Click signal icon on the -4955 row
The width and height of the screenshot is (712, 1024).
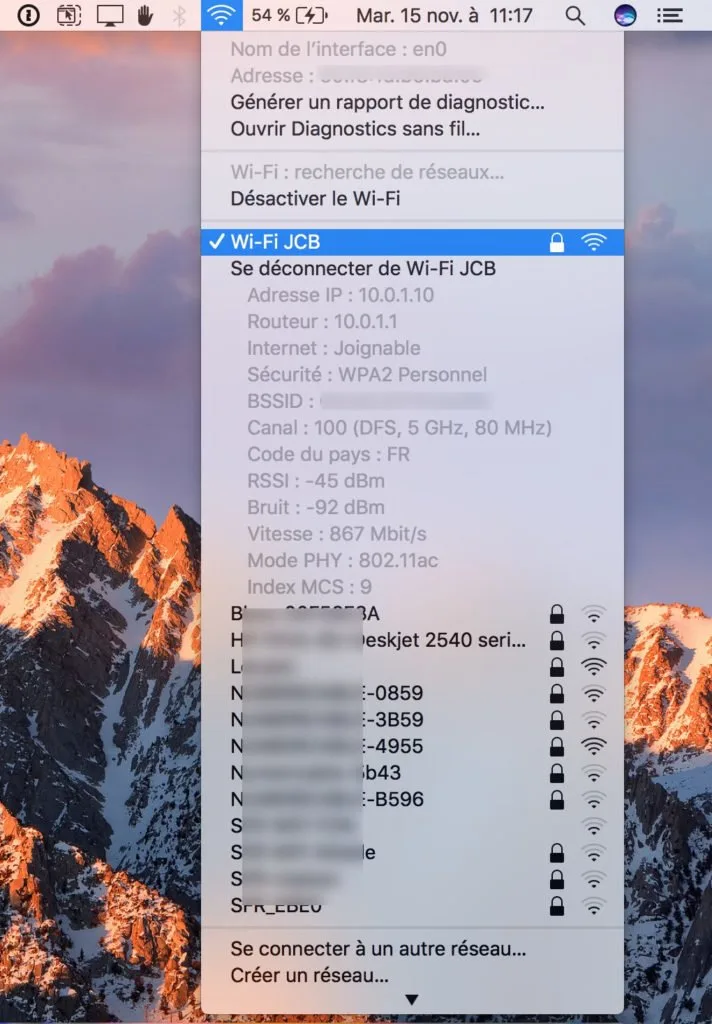coord(593,746)
